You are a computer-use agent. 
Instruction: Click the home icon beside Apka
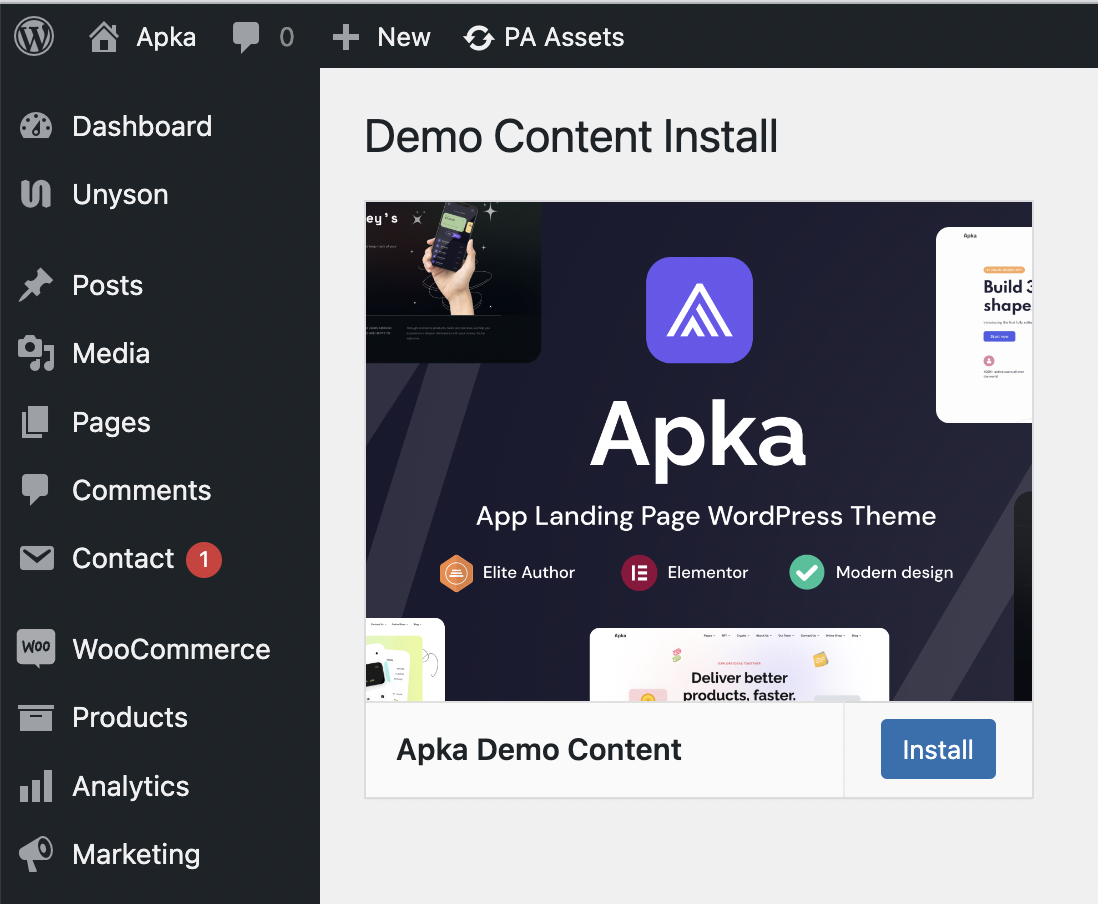pos(103,37)
